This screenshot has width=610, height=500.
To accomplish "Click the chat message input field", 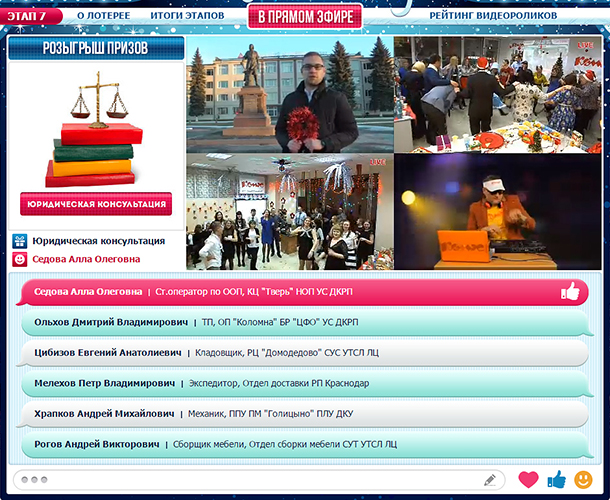I will point(259,480).
